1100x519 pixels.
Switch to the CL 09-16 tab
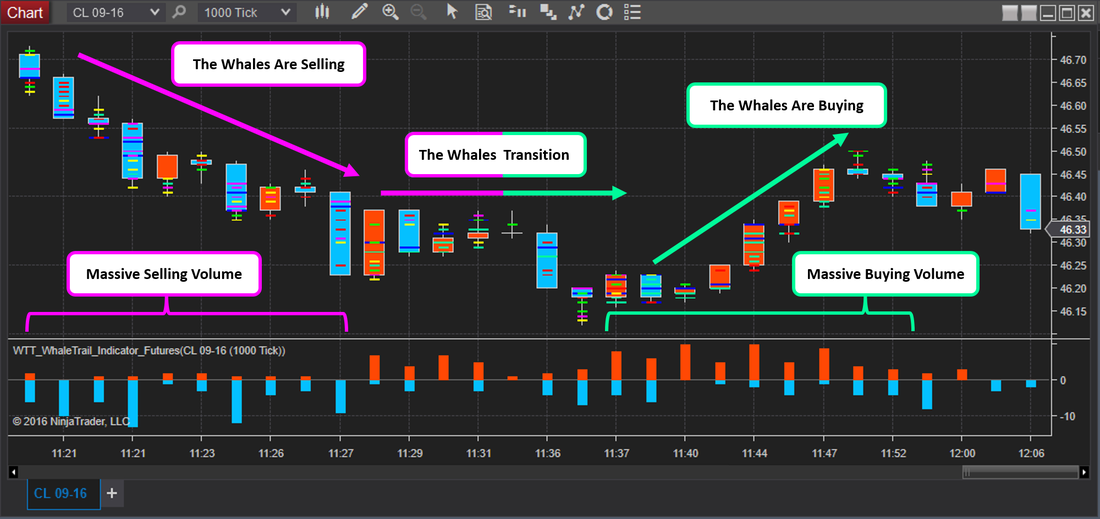[60, 493]
